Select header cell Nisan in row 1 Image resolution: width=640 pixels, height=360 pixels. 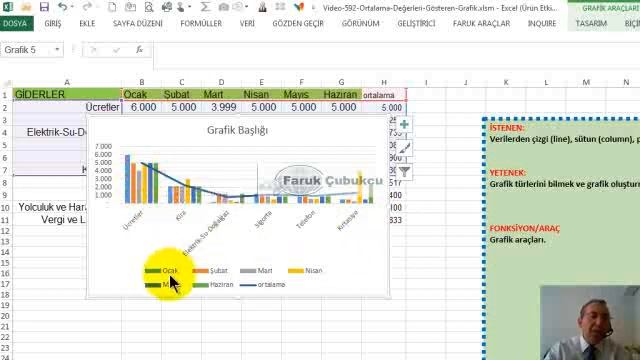click(x=261, y=94)
